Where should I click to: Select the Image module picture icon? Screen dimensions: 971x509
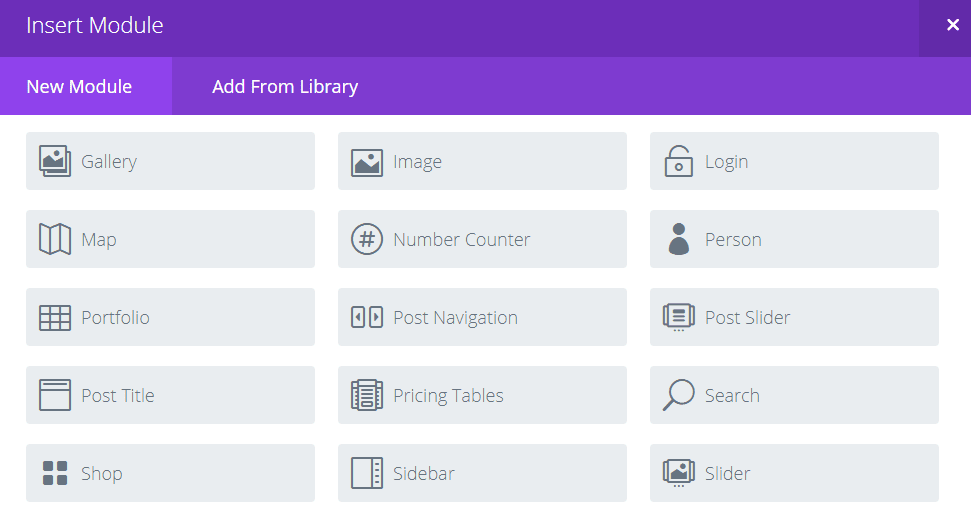367,162
